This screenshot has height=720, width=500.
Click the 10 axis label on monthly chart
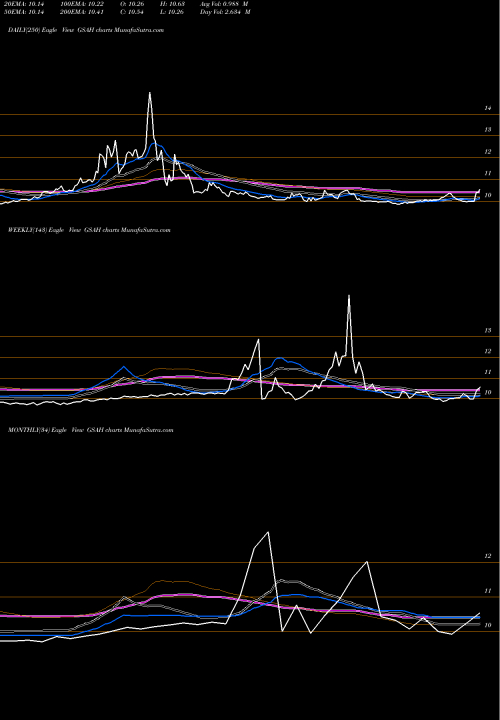pyautogui.click(x=488, y=625)
